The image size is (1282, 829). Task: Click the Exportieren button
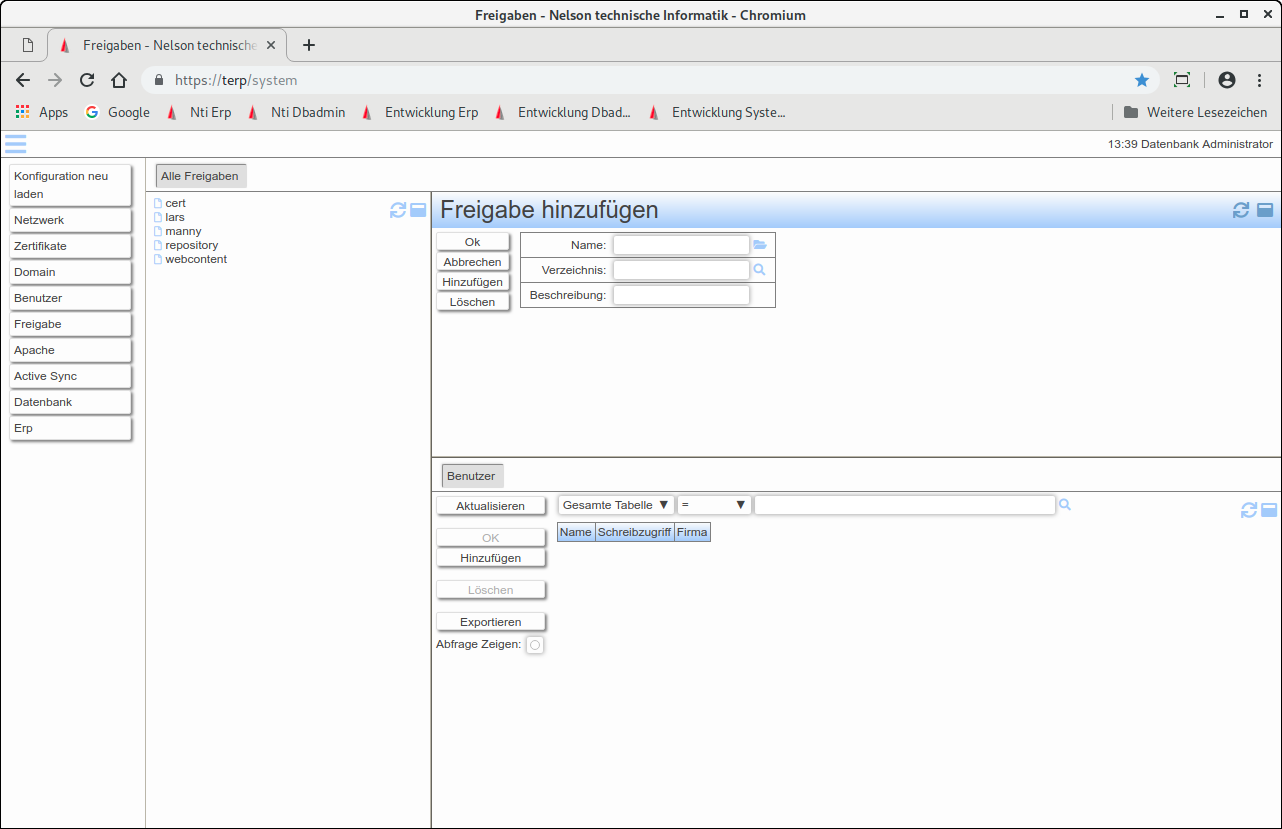pos(490,622)
